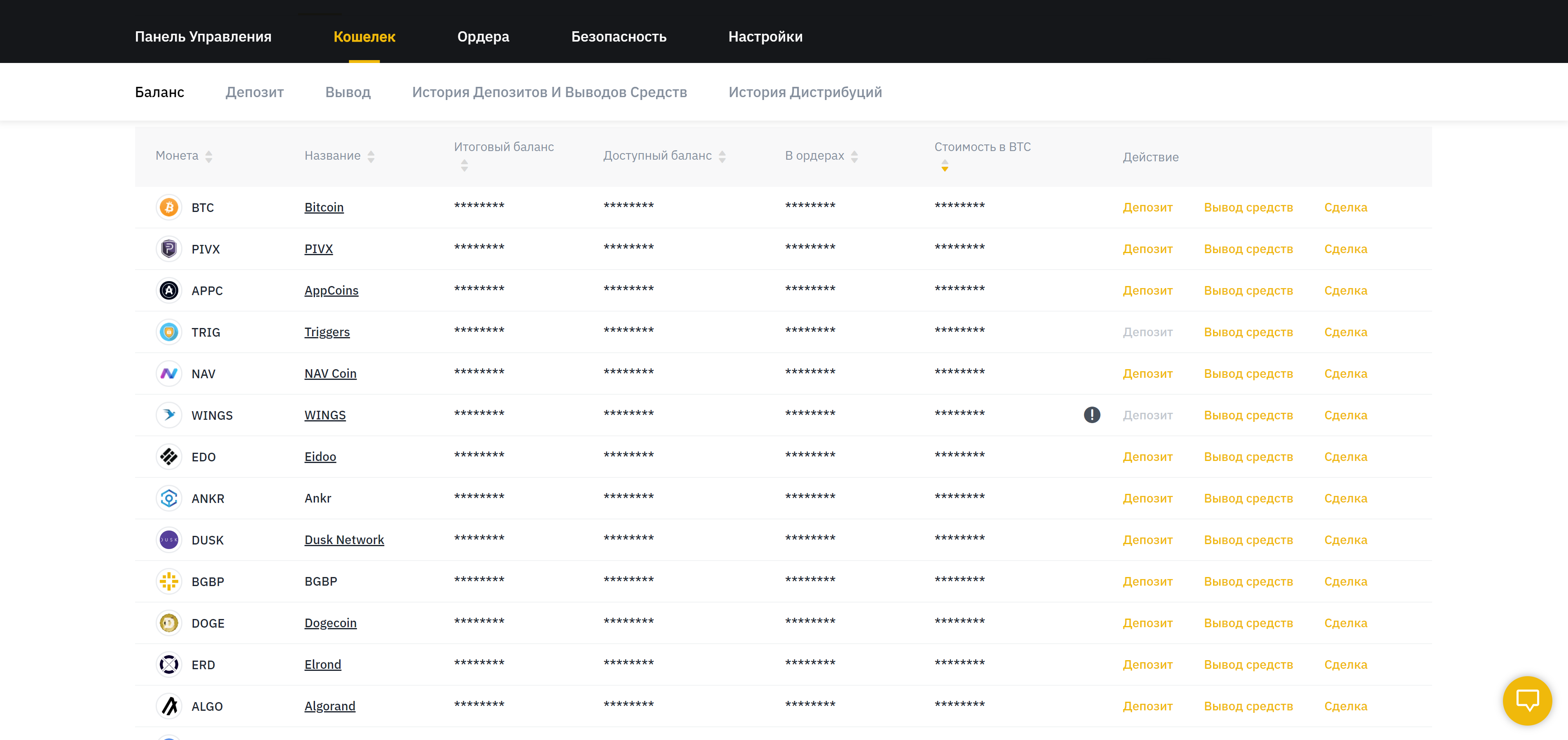The height and width of the screenshot is (740, 1568).
Task: Click the Ankr ANKR coin icon
Action: (x=168, y=498)
